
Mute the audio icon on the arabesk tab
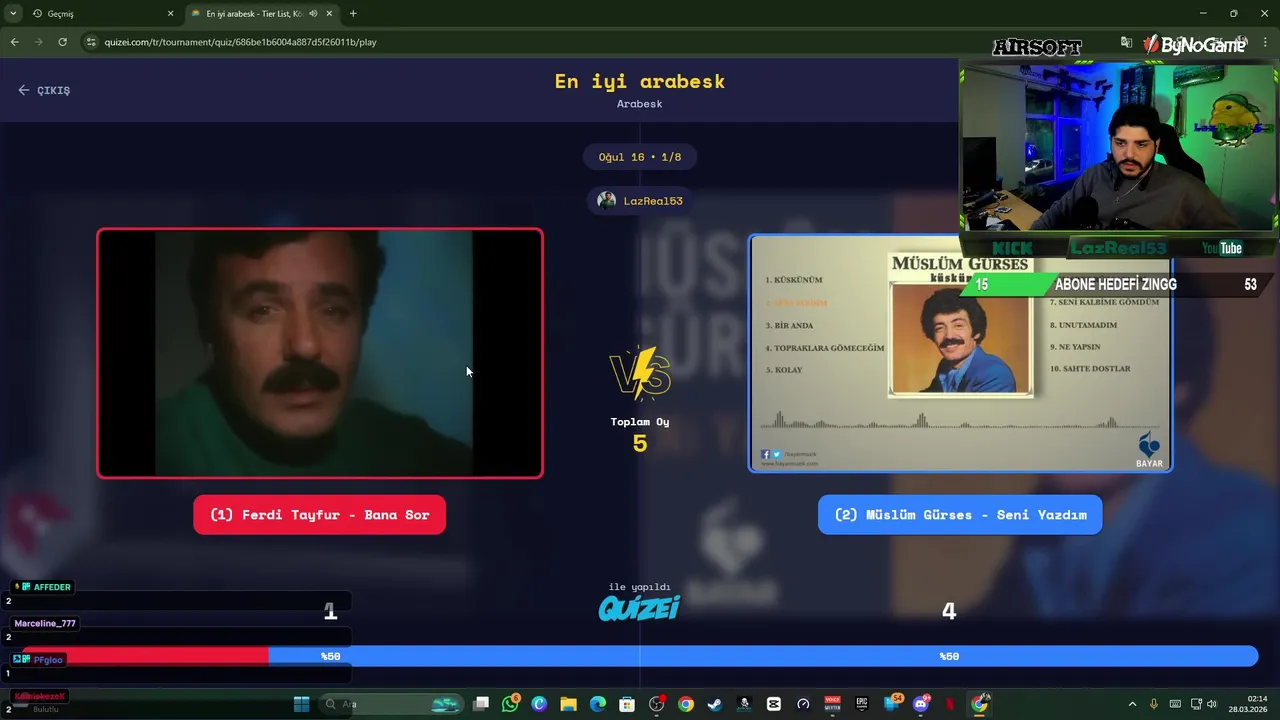click(x=313, y=14)
